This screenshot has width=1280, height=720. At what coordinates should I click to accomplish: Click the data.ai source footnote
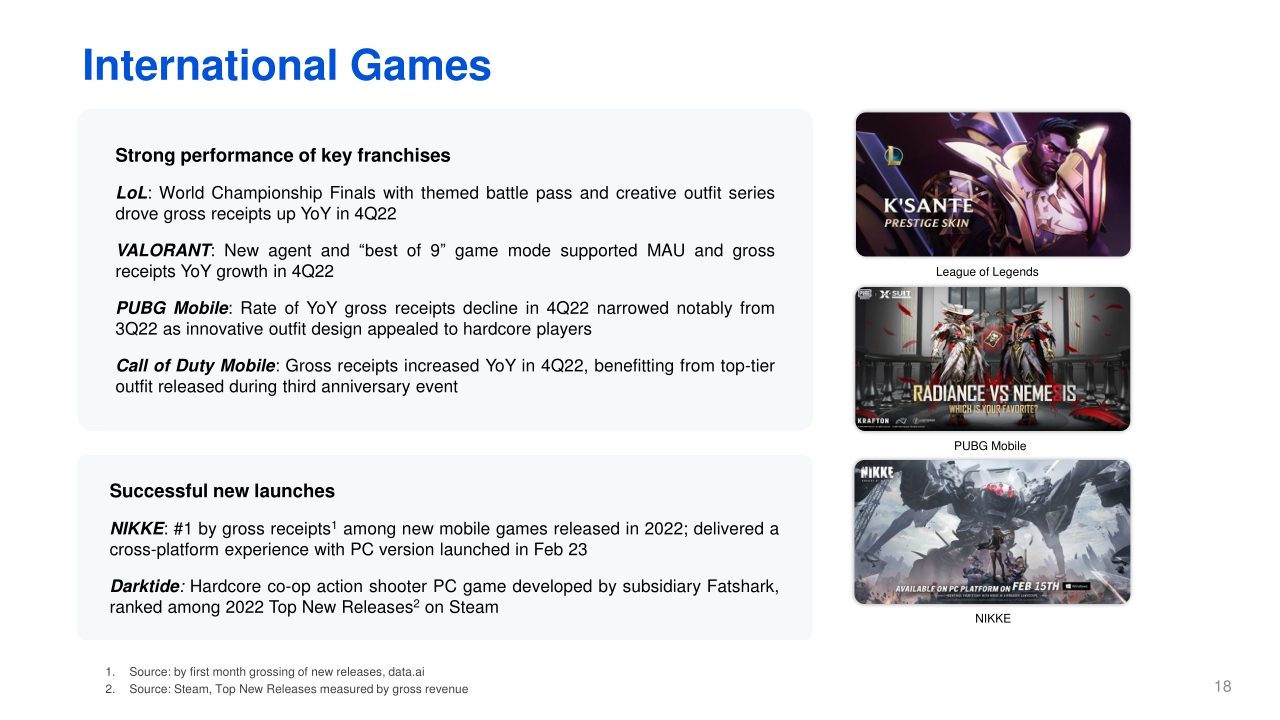(x=283, y=672)
